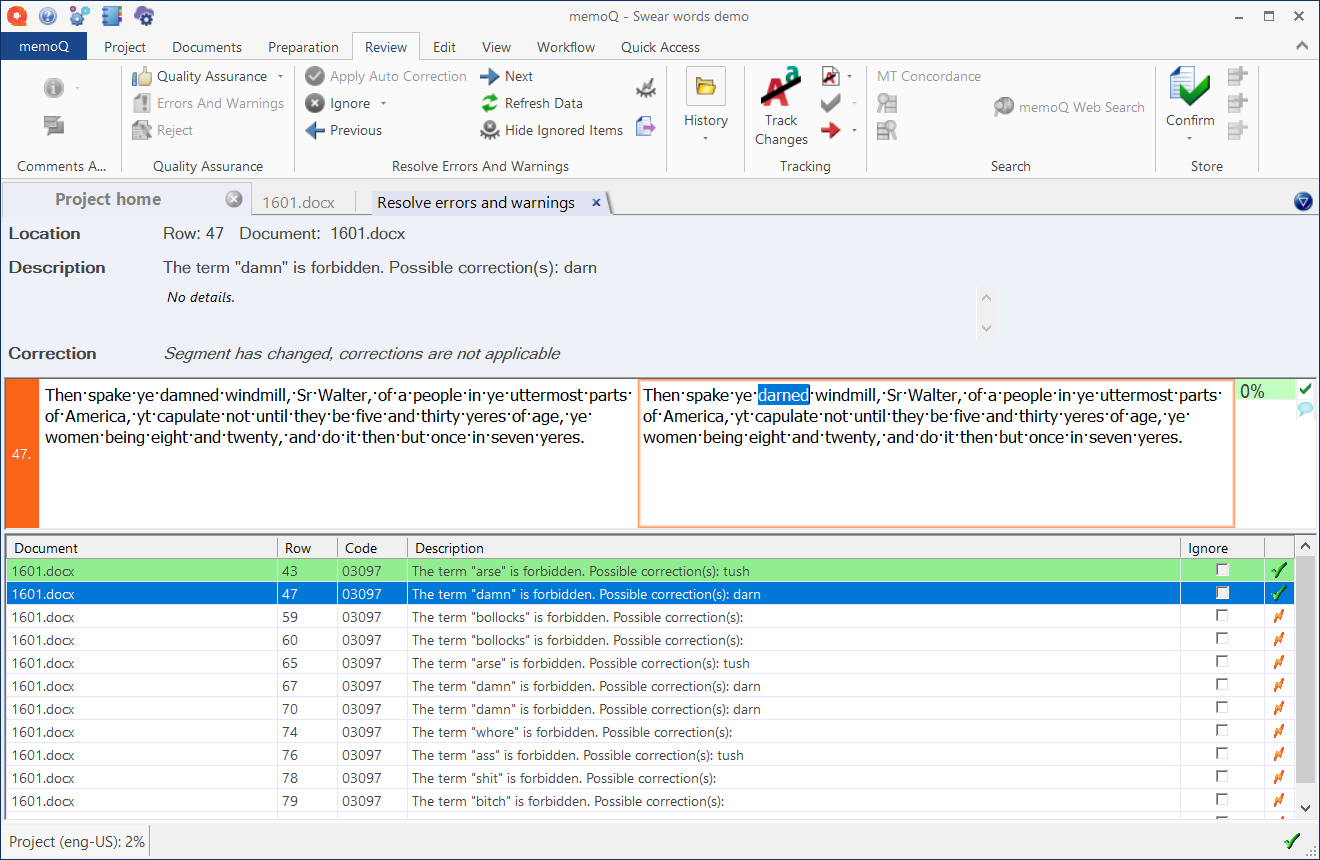Click the 0% match rate cell
This screenshot has width=1320, height=860.
(x=1265, y=391)
